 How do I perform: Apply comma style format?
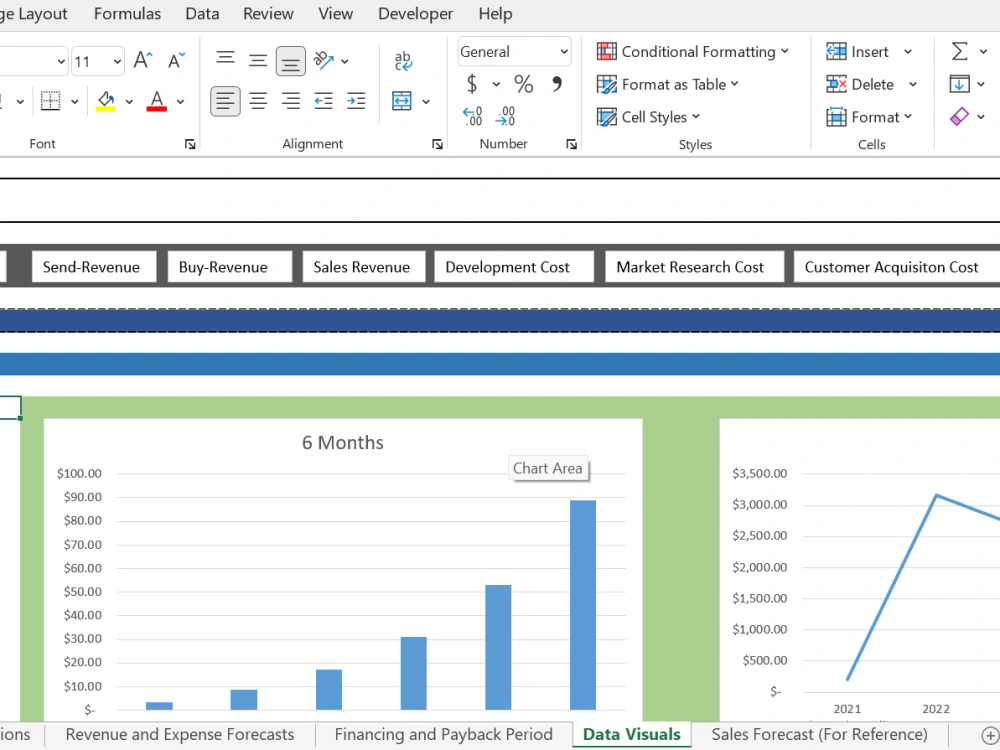pos(557,84)
